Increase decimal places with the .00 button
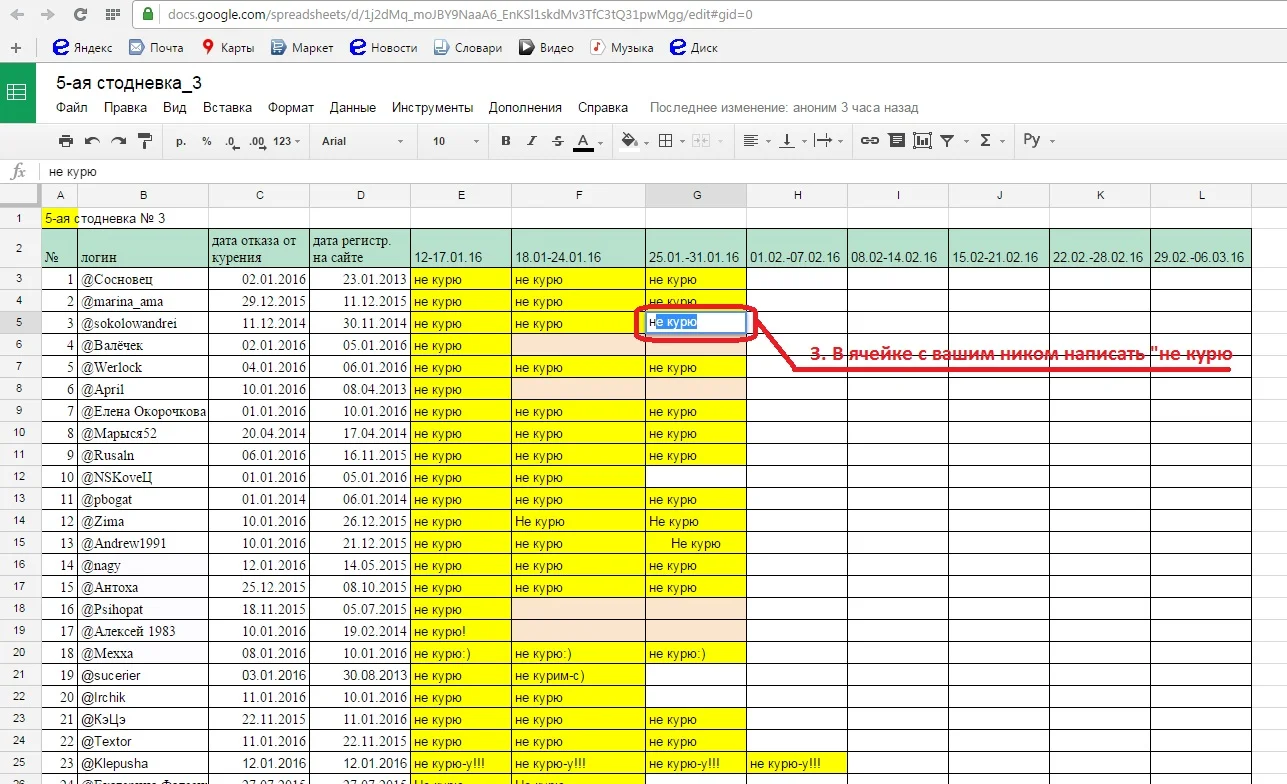 coord(257,141)
